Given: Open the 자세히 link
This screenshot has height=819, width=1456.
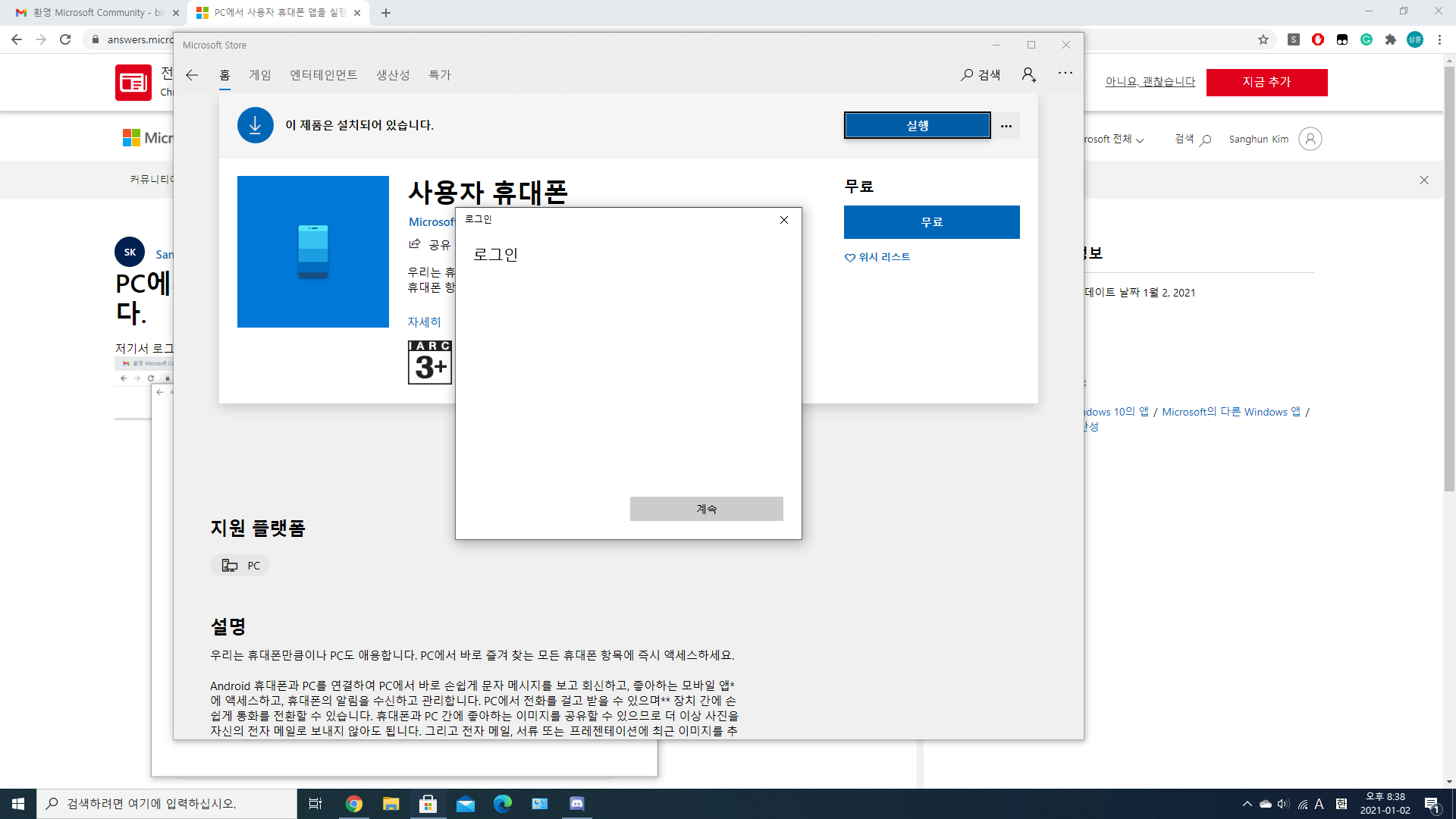Looking at the screenshot, I should pos(424,322).
